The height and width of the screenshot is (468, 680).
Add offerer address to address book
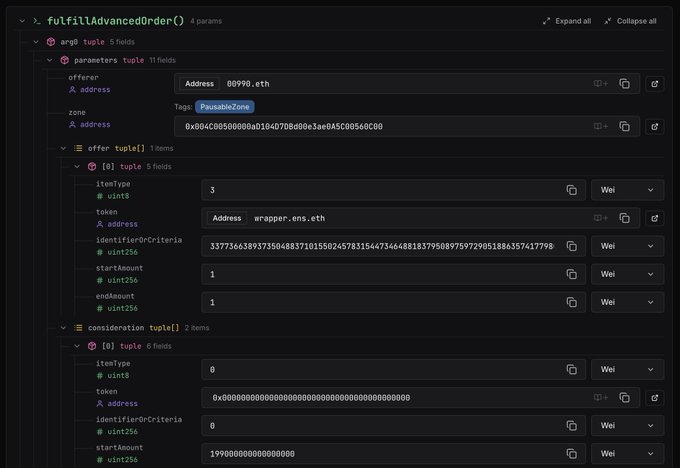(601, 84)
